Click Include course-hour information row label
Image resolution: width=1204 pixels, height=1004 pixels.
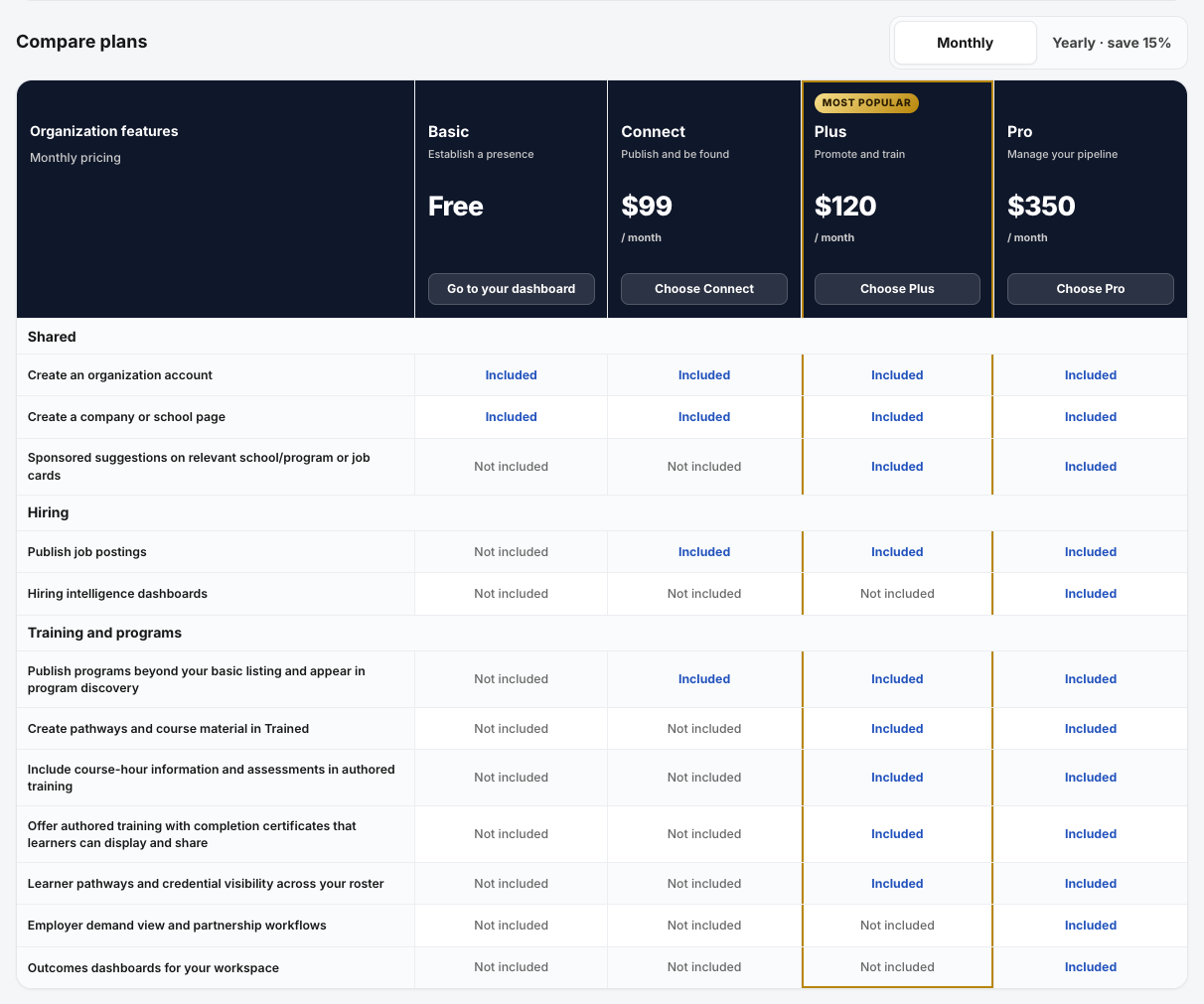click(x=212, y=778)
